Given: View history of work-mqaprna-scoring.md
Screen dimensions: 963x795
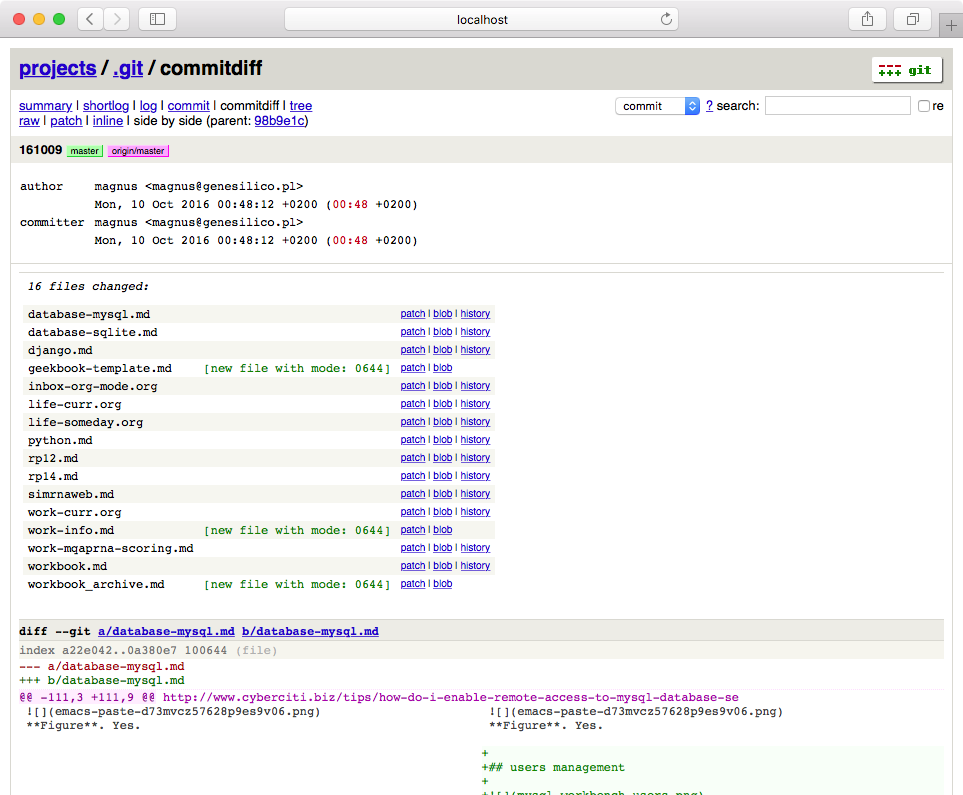Looking at the screenshot, I should click(x=475, y=548).
